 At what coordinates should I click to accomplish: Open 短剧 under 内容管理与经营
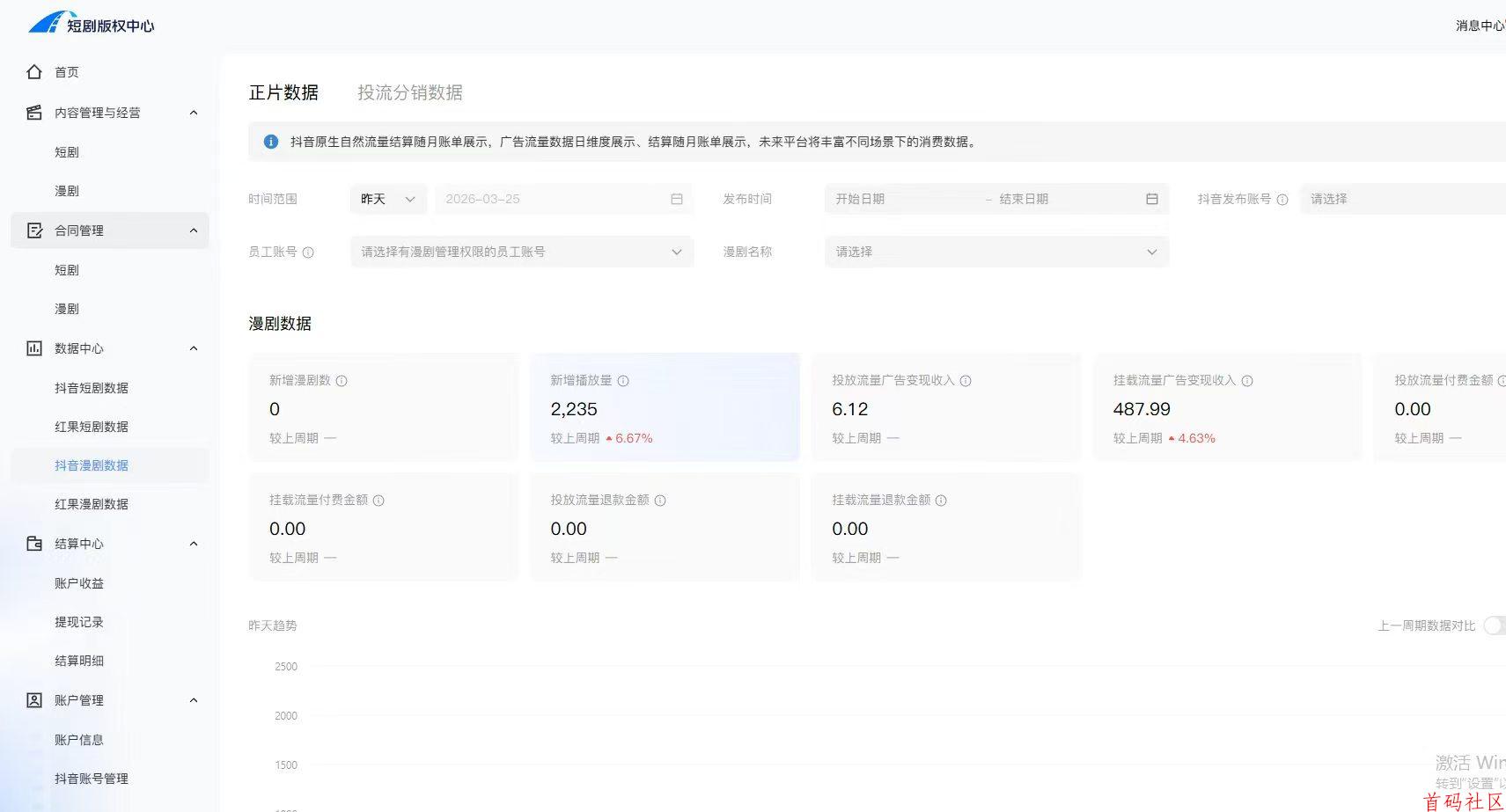click(67, 152)
